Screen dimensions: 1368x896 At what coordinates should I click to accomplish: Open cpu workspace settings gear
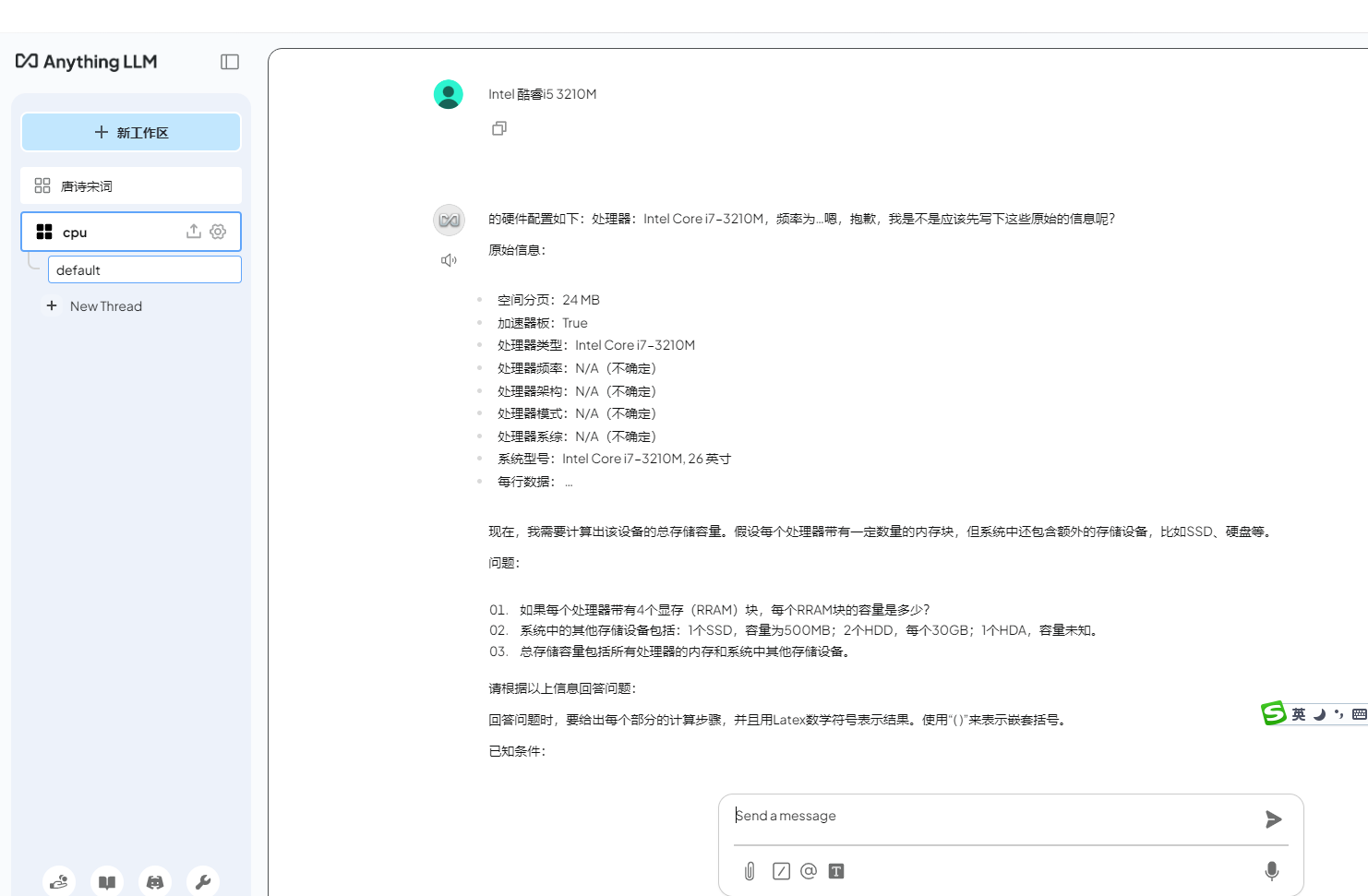218,232
